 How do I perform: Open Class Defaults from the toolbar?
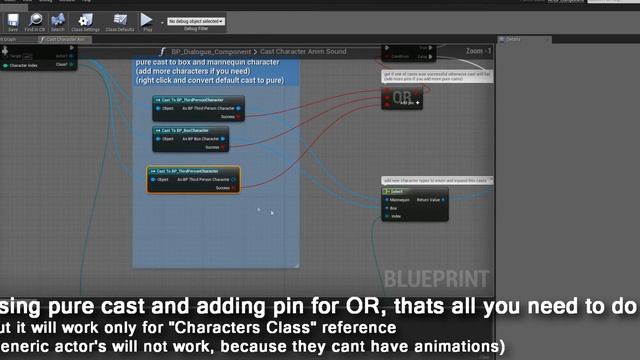coord(120,22)
